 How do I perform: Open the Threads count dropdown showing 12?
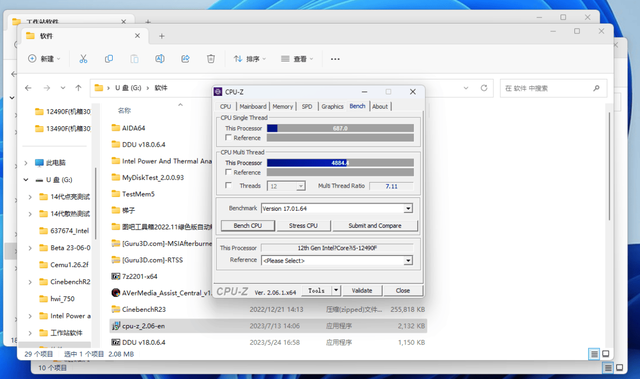pos(300,186)
